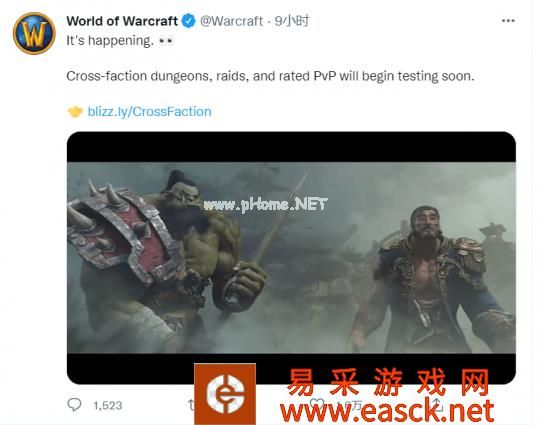The image size is (540, 425).
Task: Click the www.pHome.NET watermark on video
Action: click(x=265, y=205)
